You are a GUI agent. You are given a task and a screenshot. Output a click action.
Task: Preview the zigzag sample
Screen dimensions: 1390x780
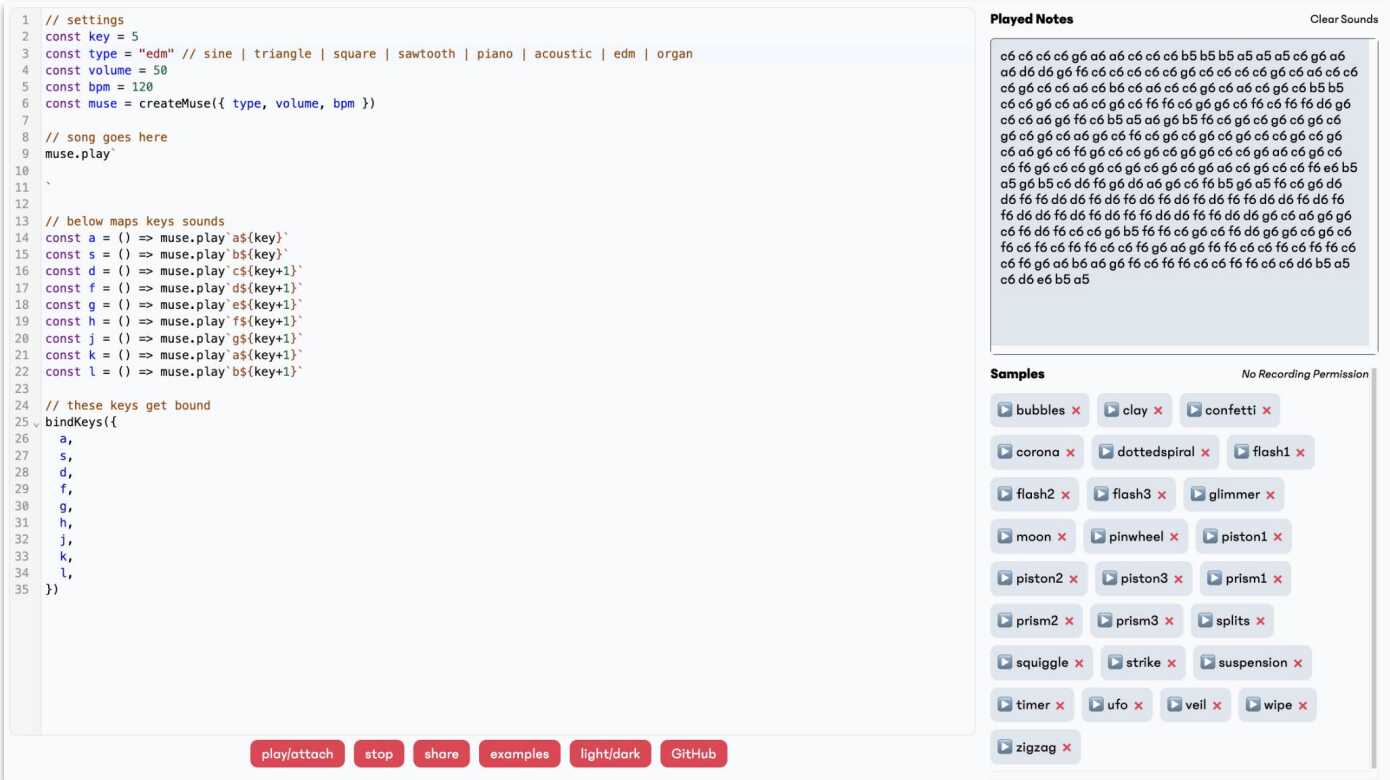coord(1005,747)
